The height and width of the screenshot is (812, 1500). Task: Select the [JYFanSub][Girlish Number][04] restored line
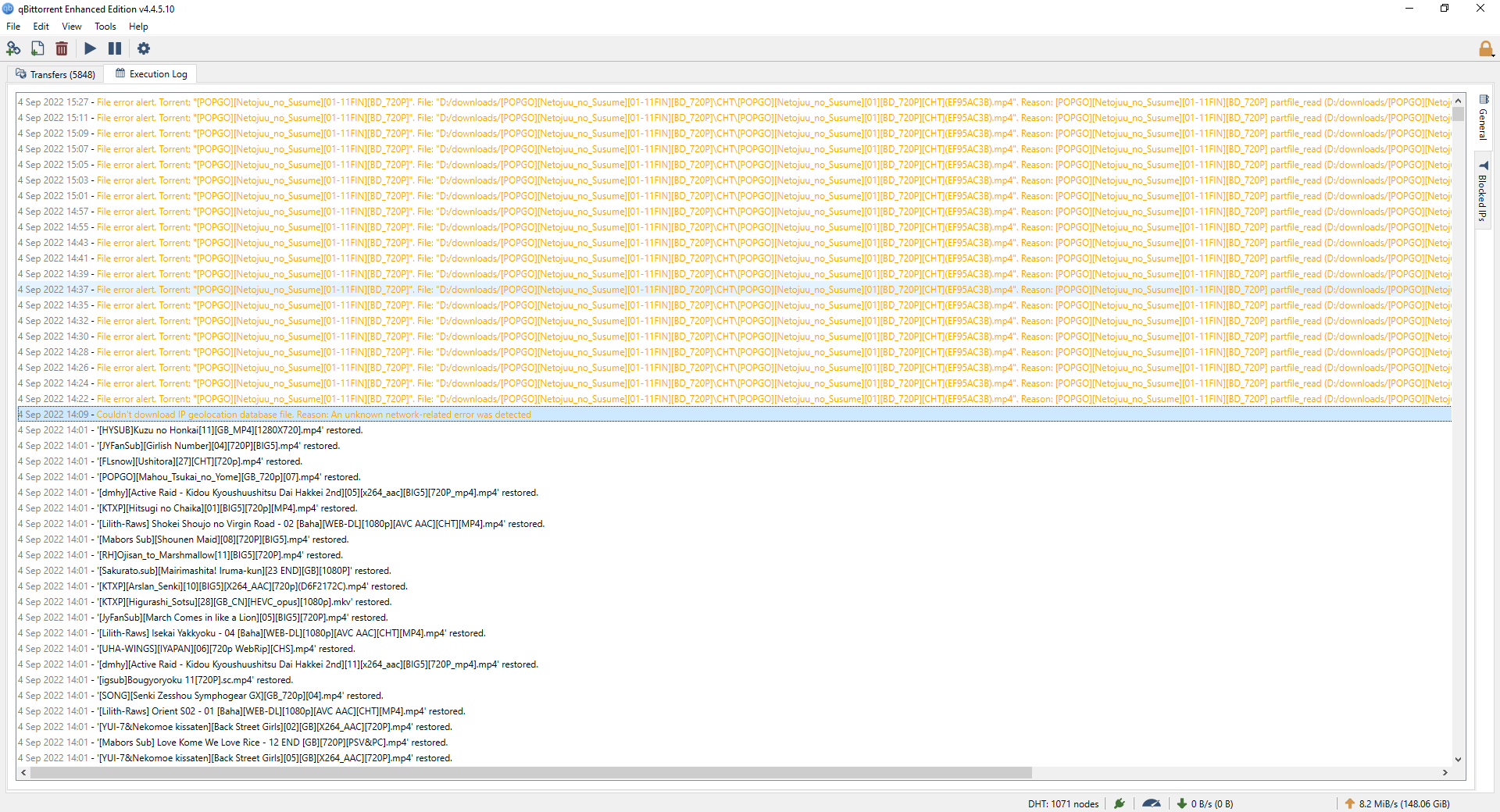pos(734,446)
